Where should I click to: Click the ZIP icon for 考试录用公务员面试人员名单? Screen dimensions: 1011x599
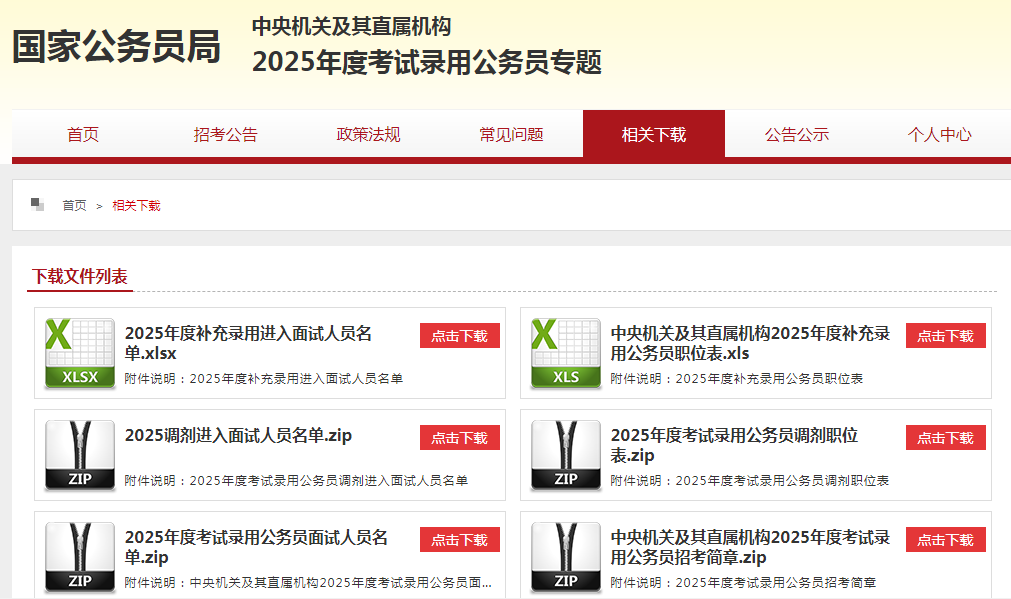[x=80, y=557]
